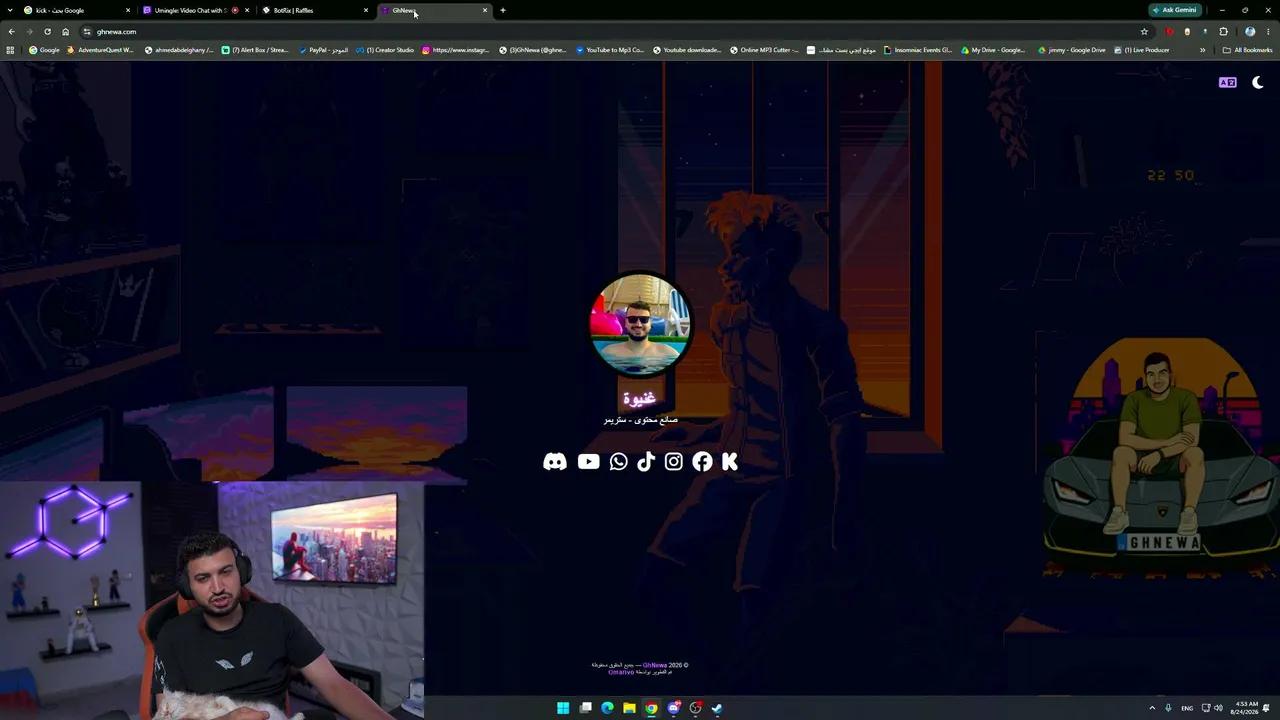Open the TikTok profile icon
This screenshot has width=1280, height=720.
[646, 461]
